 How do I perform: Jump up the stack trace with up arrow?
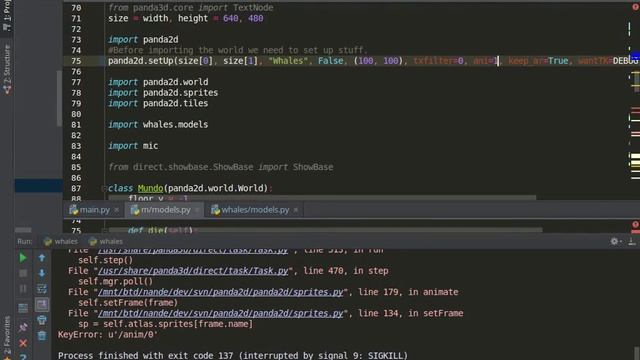pos(42,258)
